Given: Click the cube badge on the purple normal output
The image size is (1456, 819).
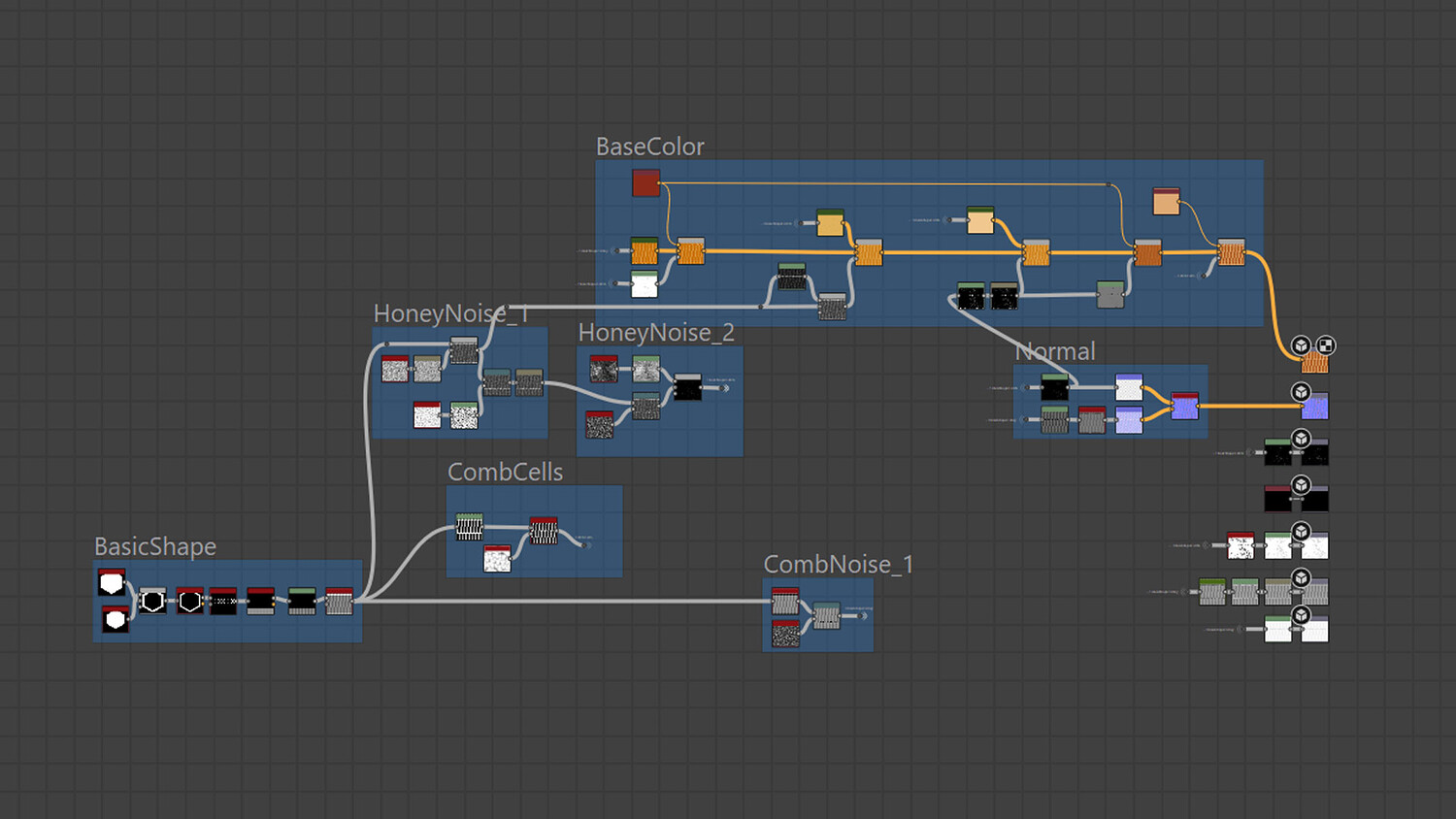Looking at the screenshot, I should pos(1302,392).
